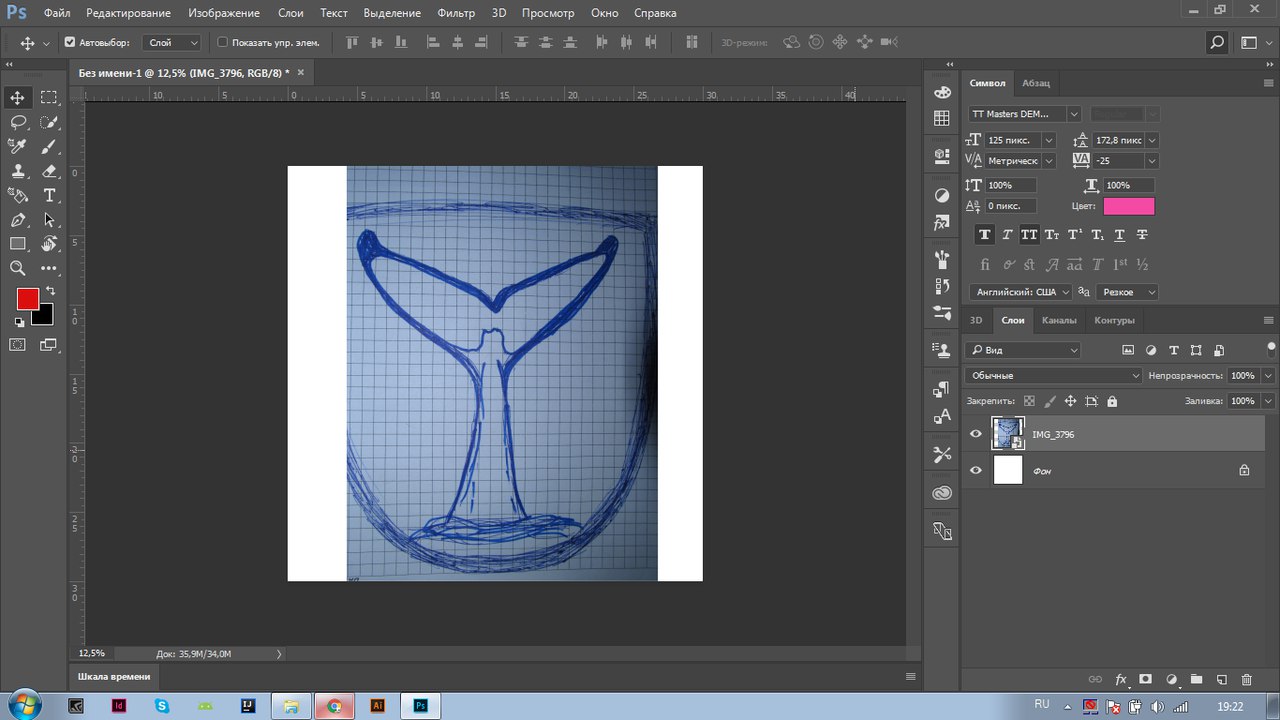Toggle all caps TT text style

pyautogui.click(x=1029, y=235)
